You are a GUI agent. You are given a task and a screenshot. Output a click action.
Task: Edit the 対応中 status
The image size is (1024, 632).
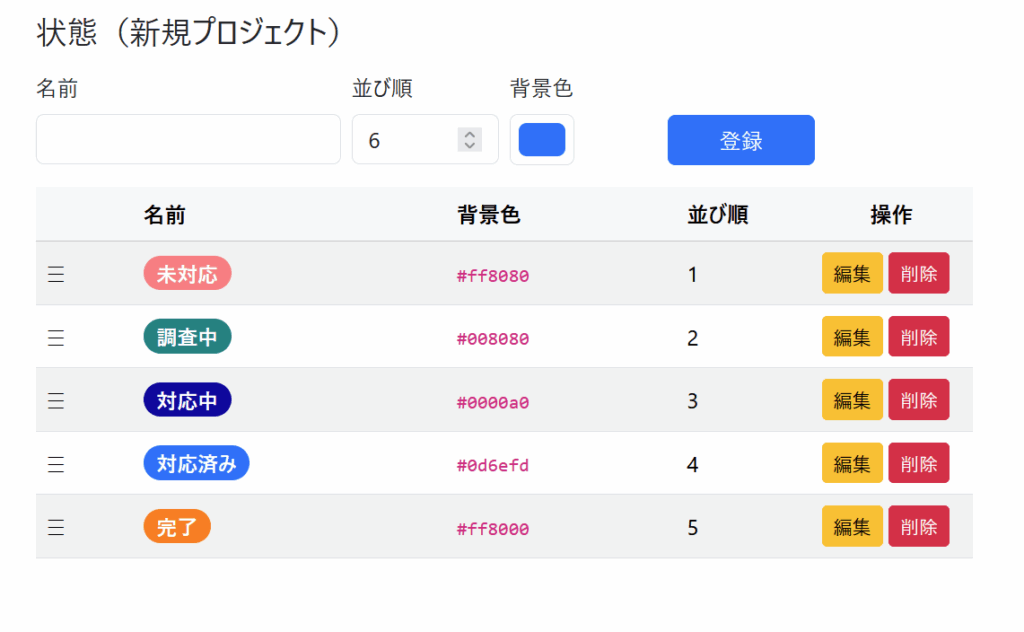852,400
